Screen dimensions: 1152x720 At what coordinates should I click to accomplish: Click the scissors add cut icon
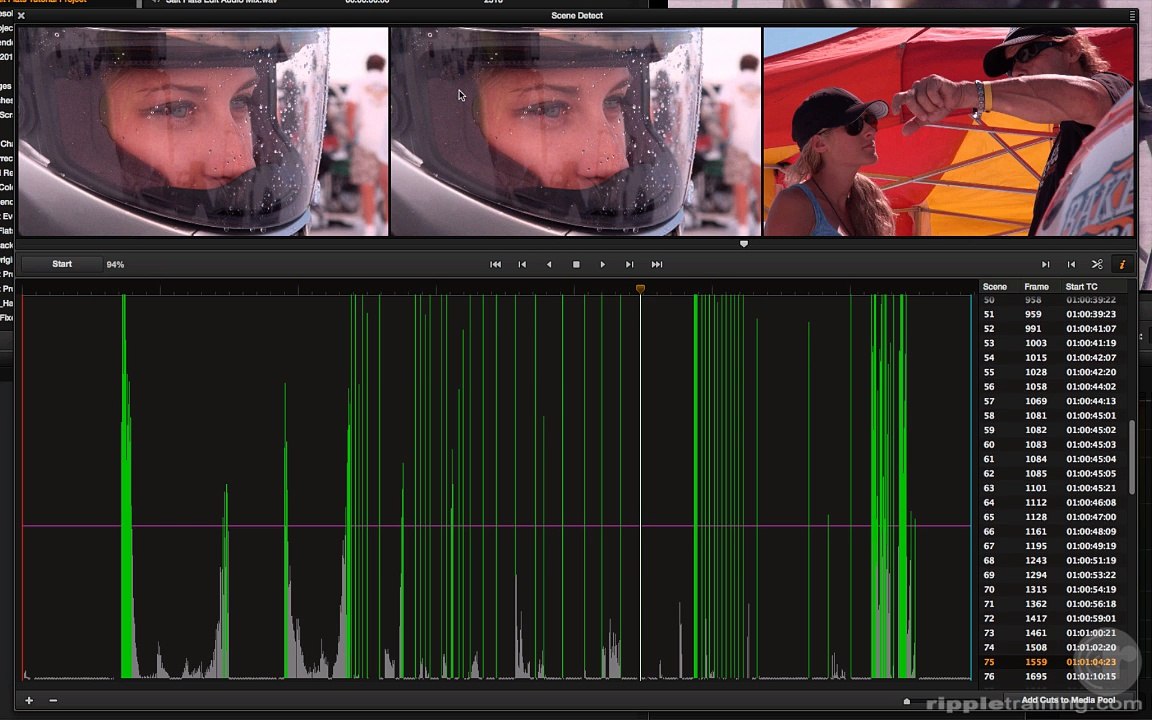pyautogui.click(x=1097, y=264)
